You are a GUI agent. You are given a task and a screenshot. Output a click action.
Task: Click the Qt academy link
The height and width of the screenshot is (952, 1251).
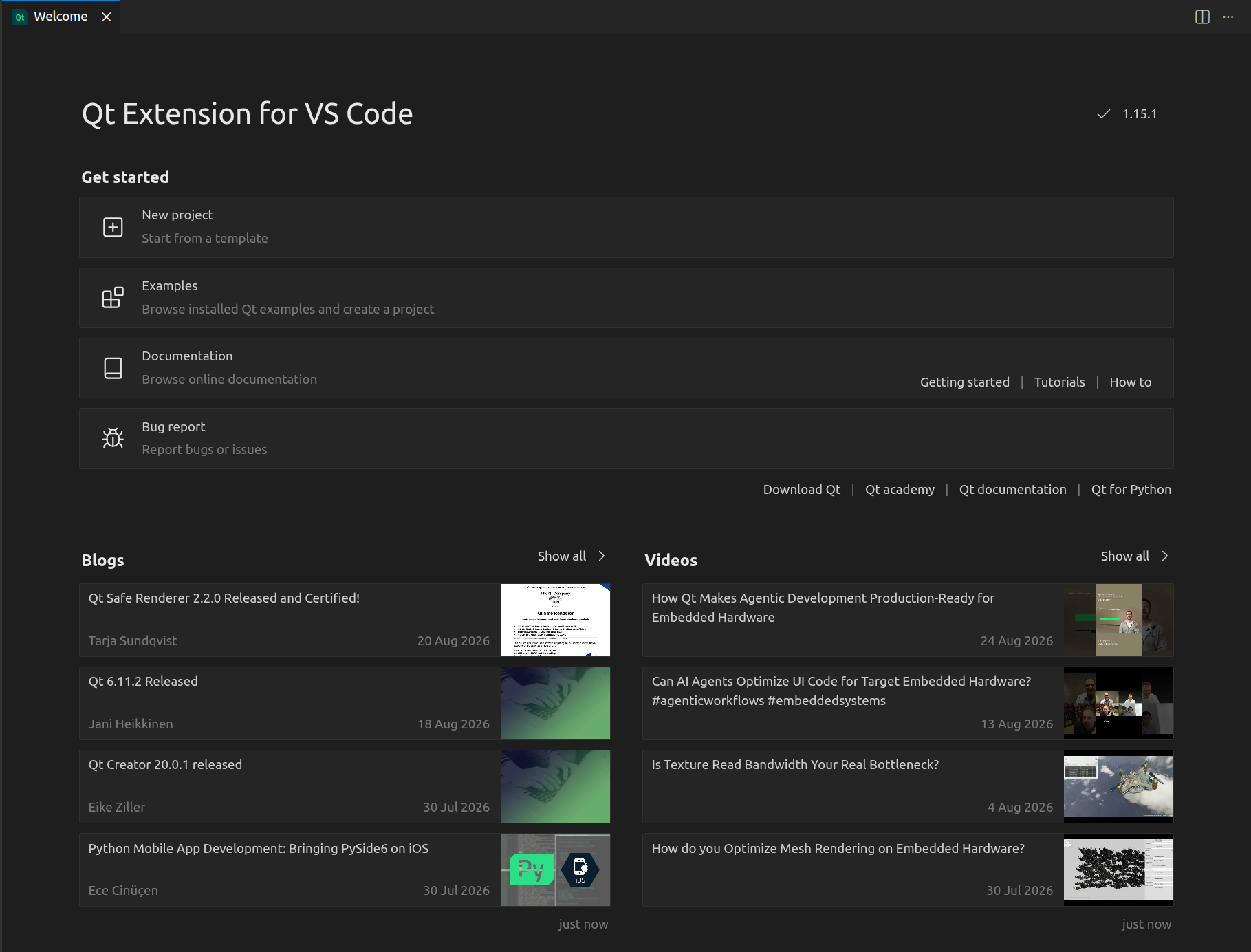click(x=900, y=489)
